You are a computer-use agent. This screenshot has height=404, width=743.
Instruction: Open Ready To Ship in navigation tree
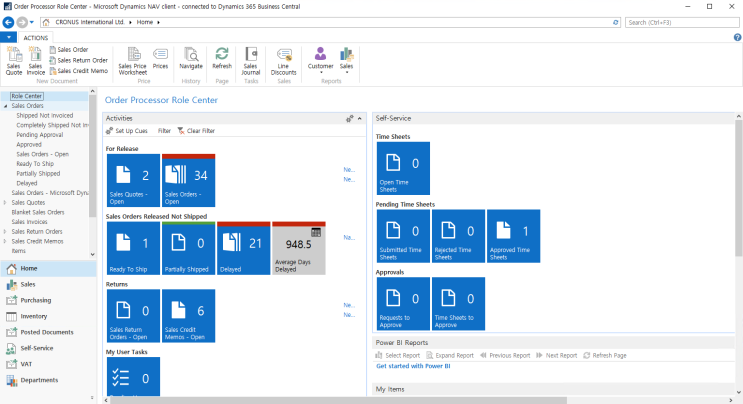[x=35, y=164]
